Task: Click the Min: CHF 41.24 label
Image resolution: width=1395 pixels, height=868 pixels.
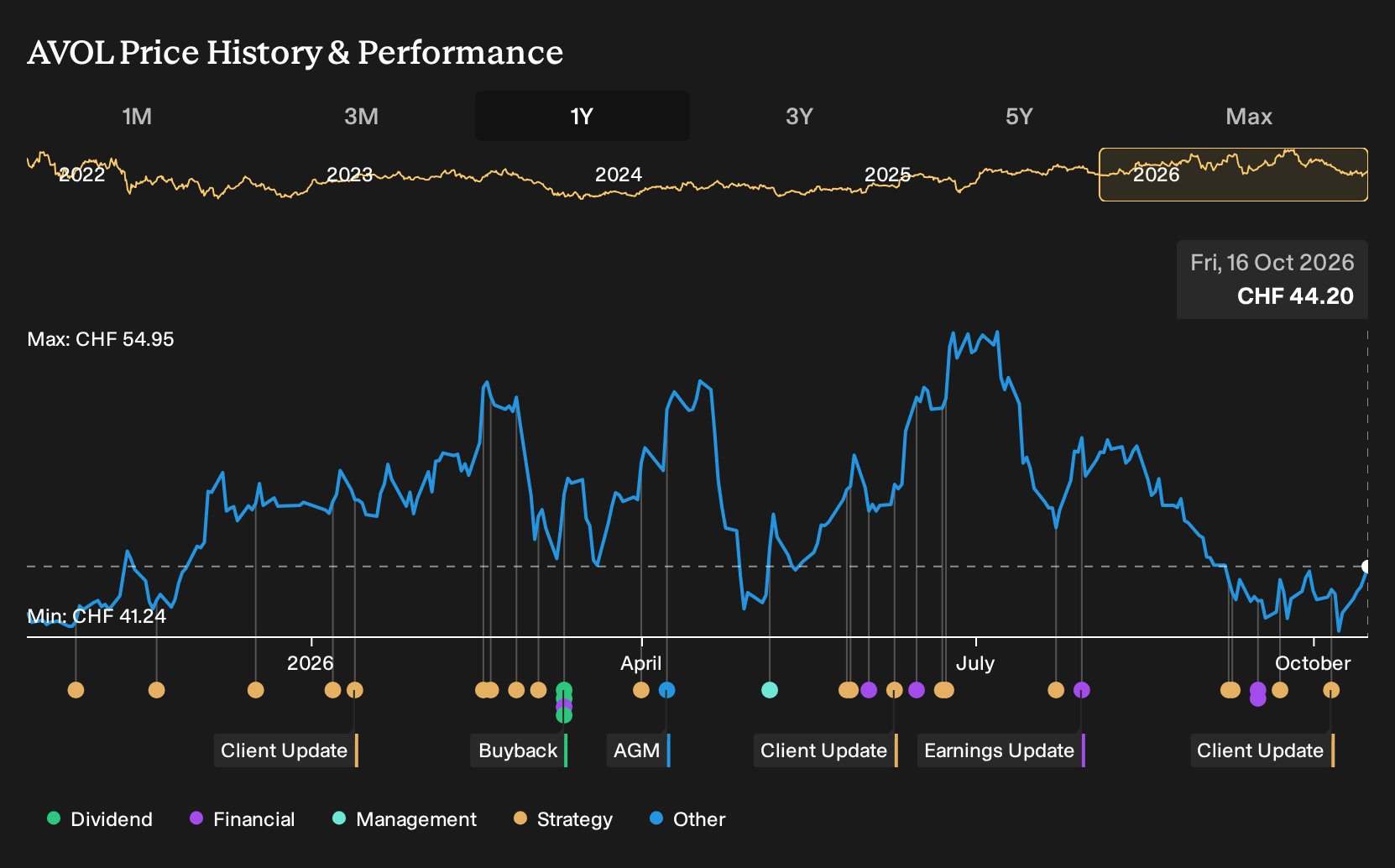Action: click(97, 616)
